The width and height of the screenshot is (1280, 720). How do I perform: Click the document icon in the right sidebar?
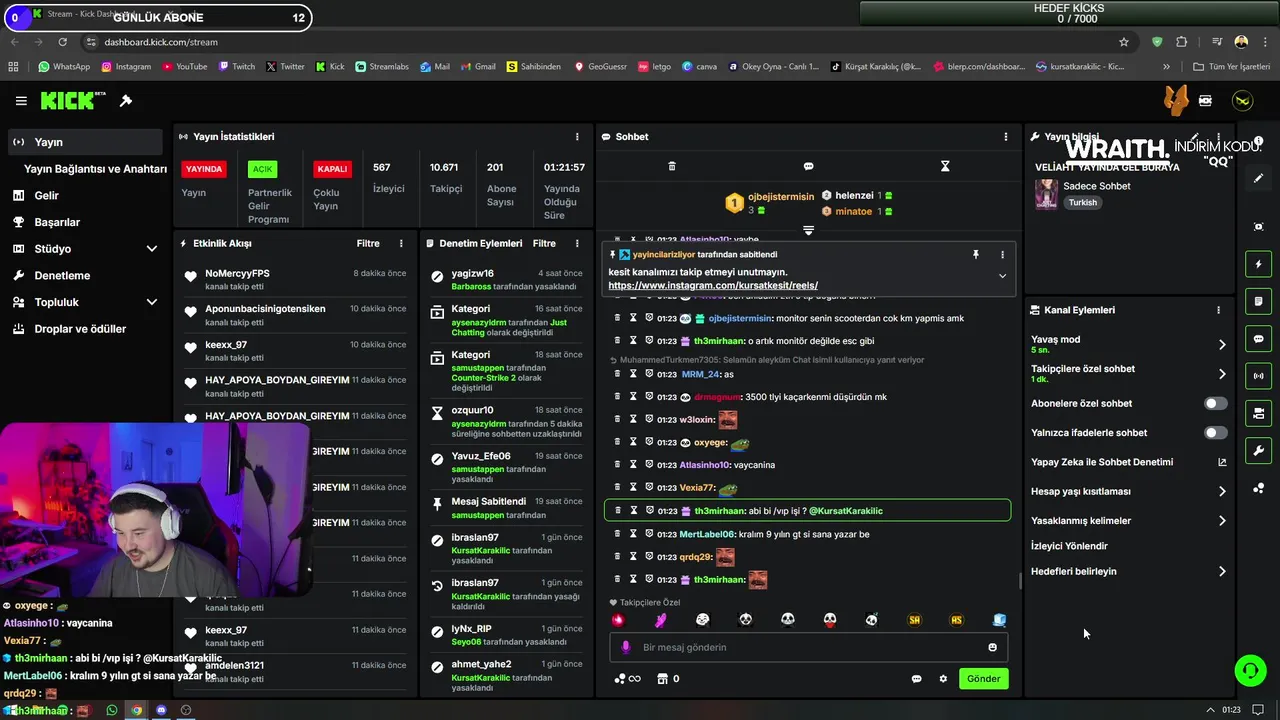tap(1259, 301)
